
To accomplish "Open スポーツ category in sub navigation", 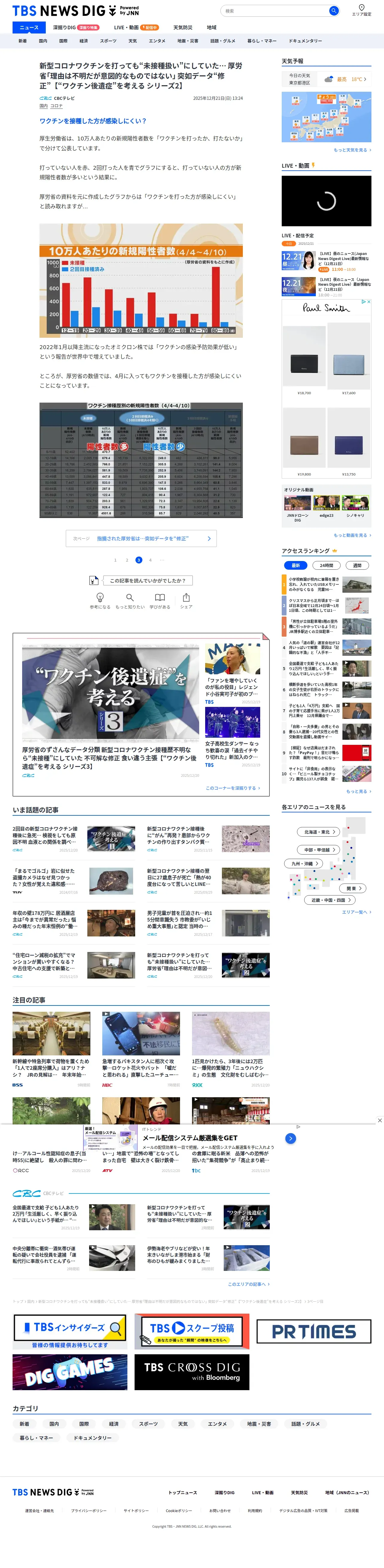I will point(108,41).
